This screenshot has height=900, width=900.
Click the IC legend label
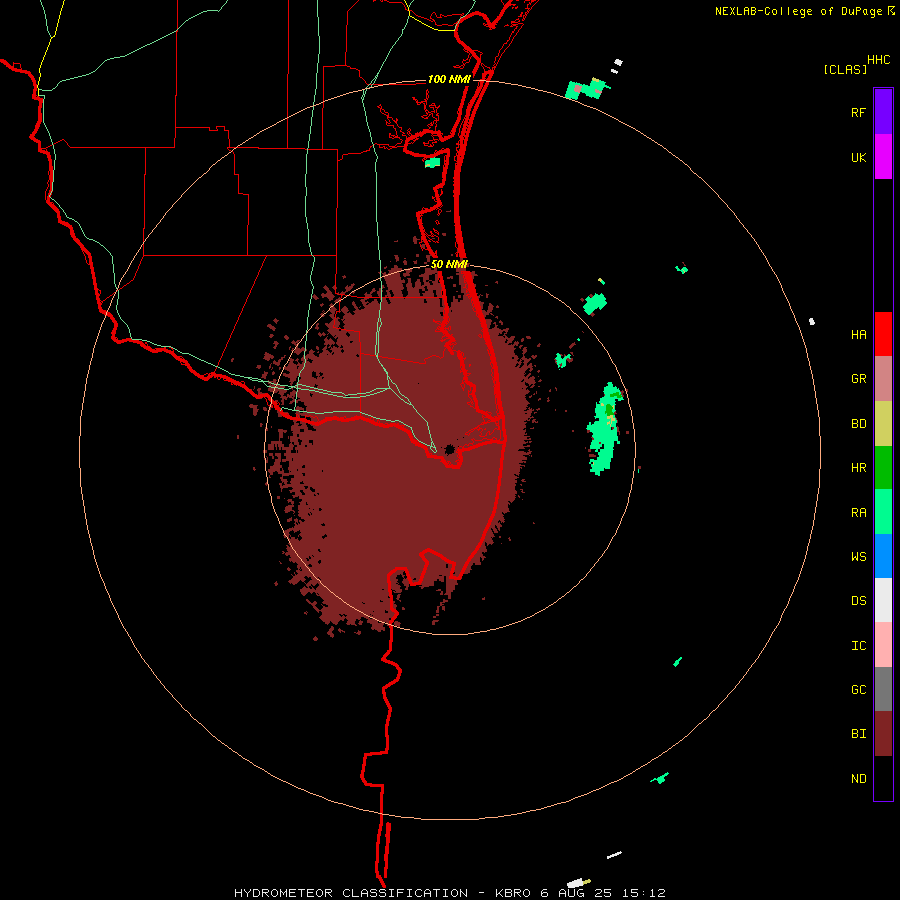coord(858,646)
